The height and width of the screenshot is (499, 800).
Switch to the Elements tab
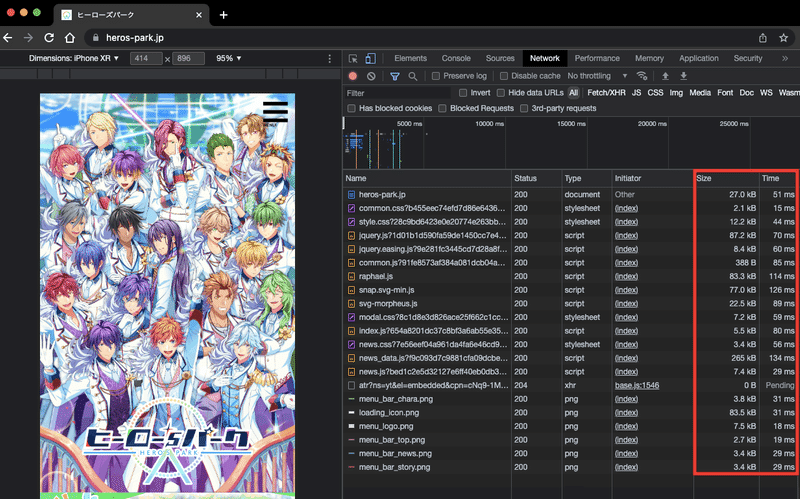point(410,58)
